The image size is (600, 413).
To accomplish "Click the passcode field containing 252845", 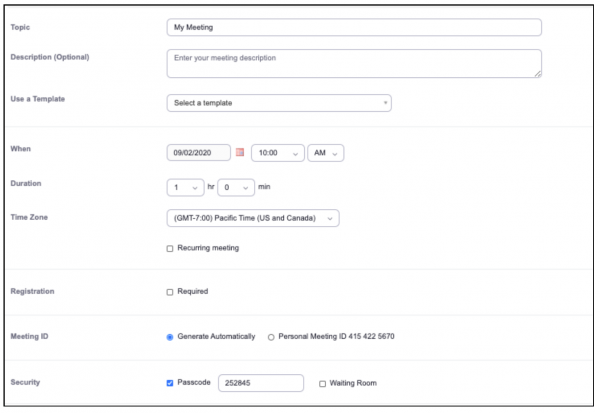I will tap(260, 383).
